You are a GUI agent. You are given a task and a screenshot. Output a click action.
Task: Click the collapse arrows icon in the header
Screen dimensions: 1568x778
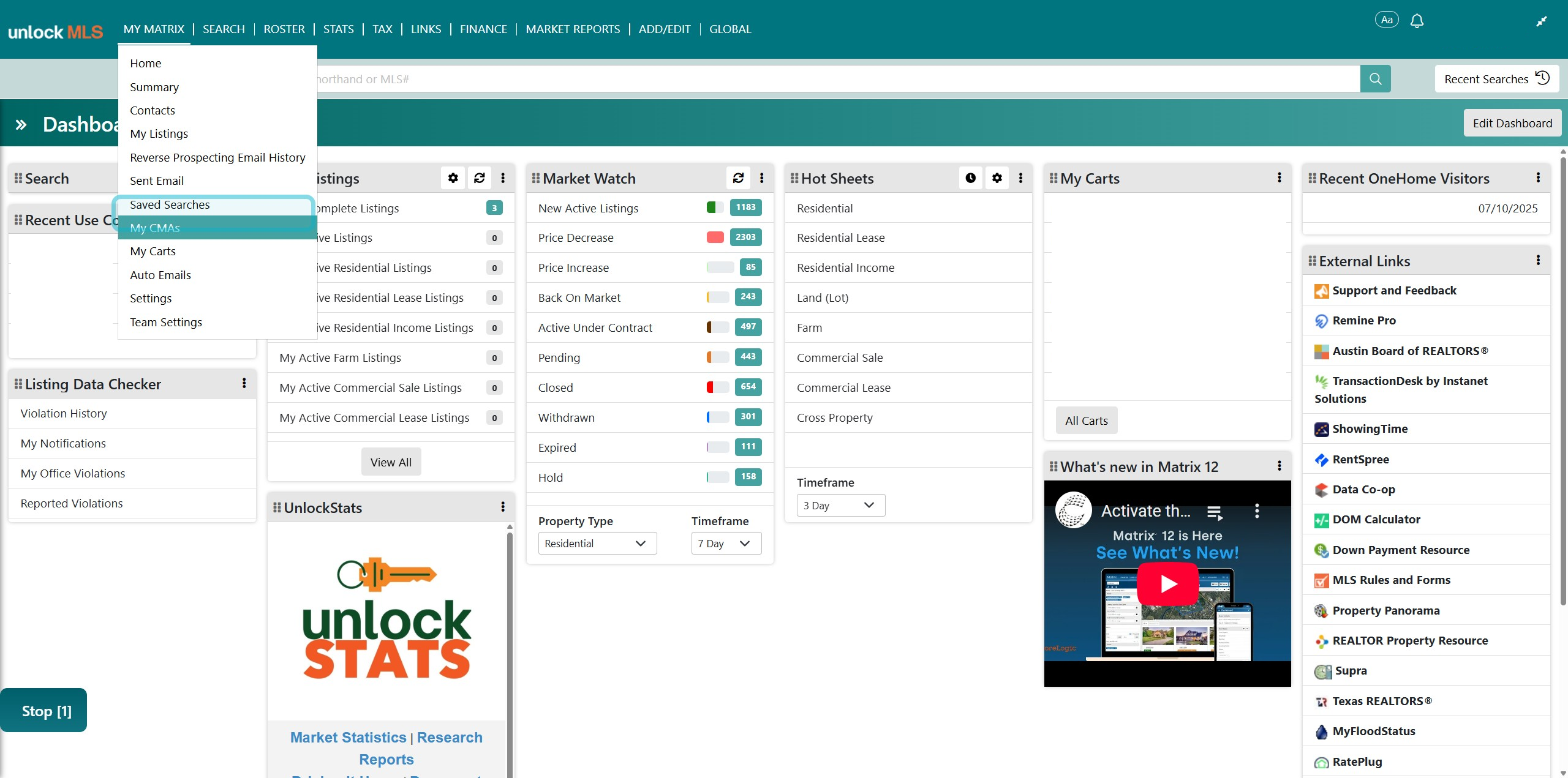pyautogui.click(x=1542, y=21)
